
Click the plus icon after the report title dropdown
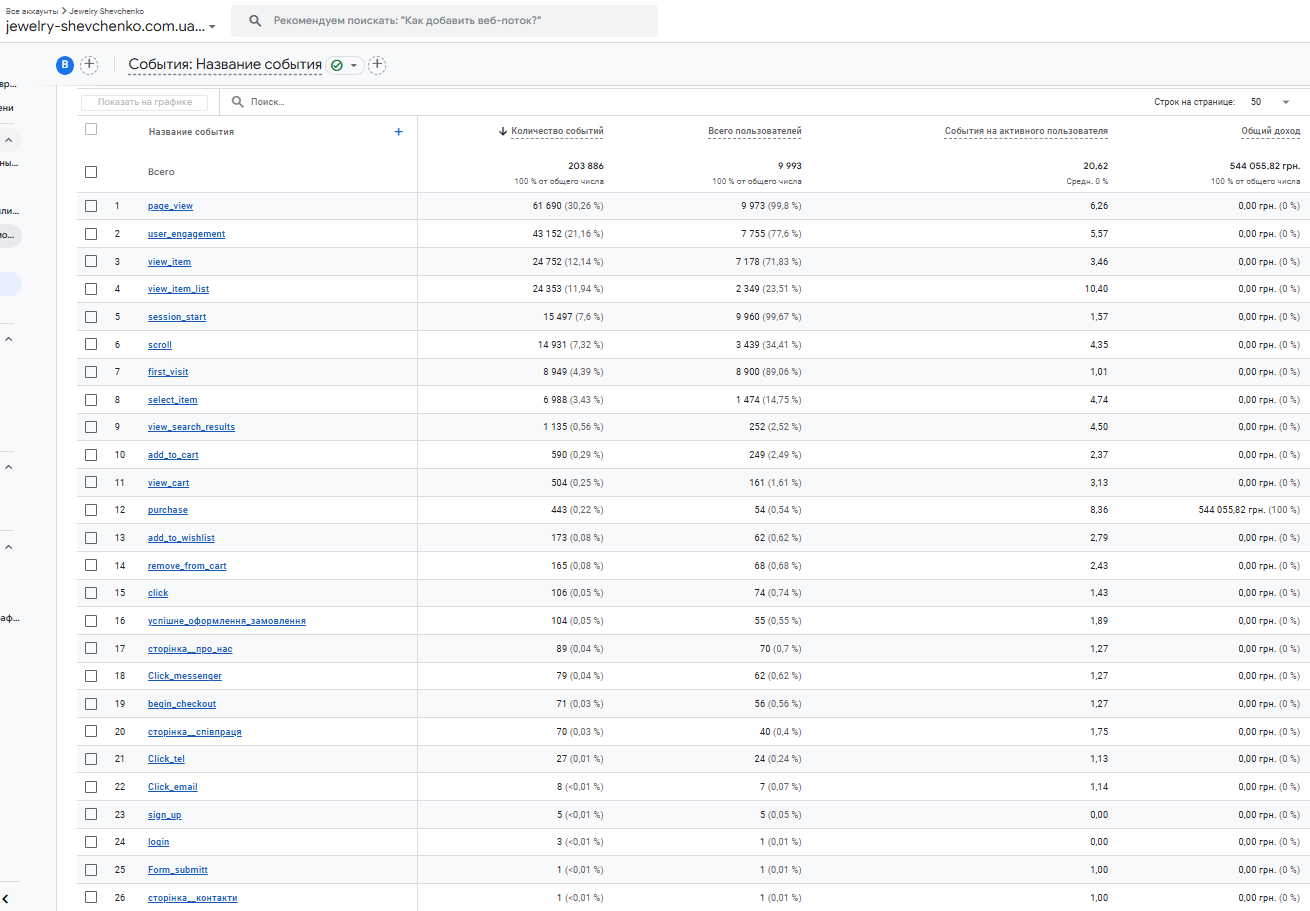click(x=377, y=65)
